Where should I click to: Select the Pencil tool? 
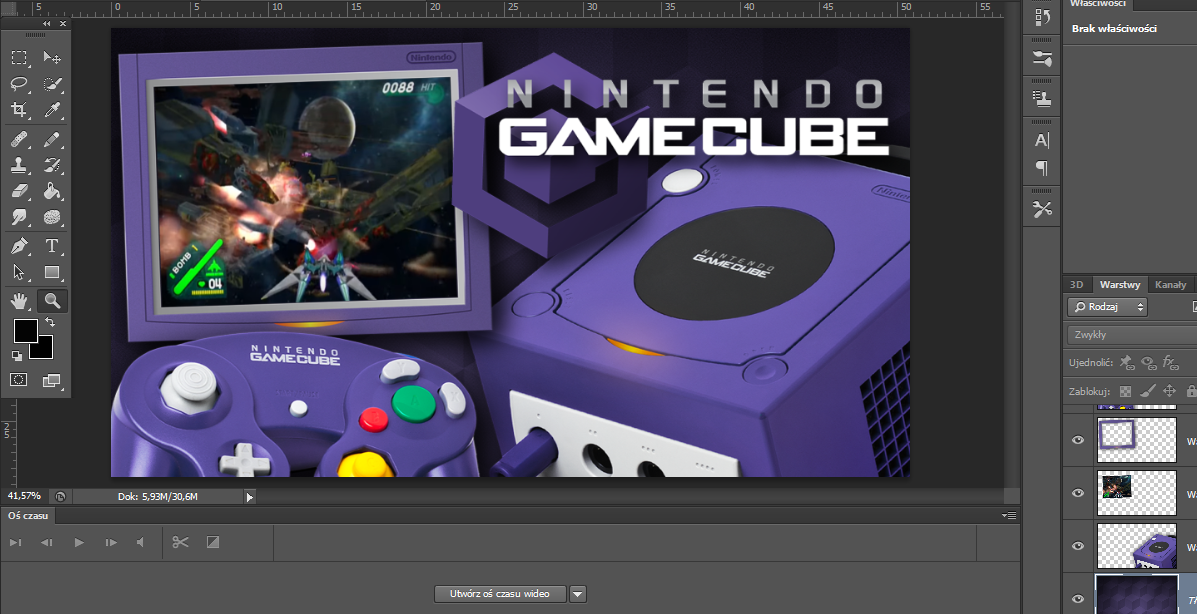click(x=52, y=139)
